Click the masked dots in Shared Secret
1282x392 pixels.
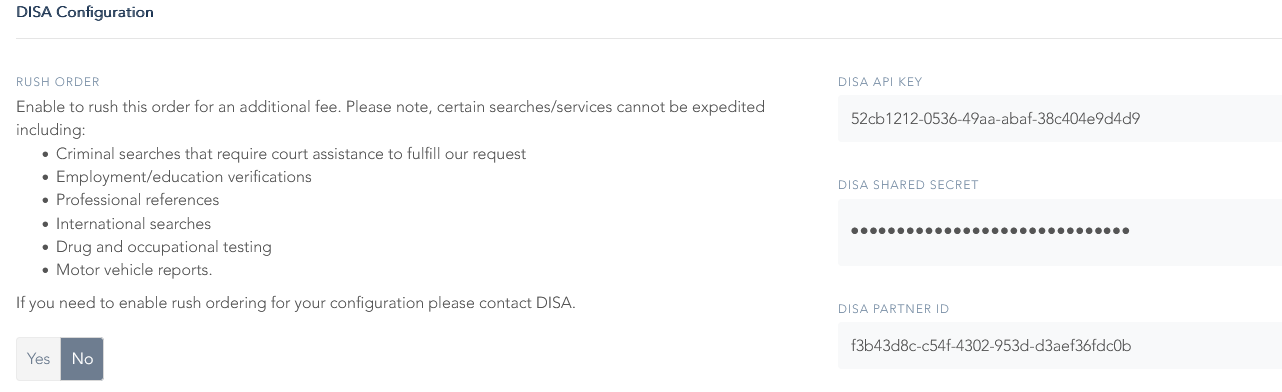coord(990,231)
